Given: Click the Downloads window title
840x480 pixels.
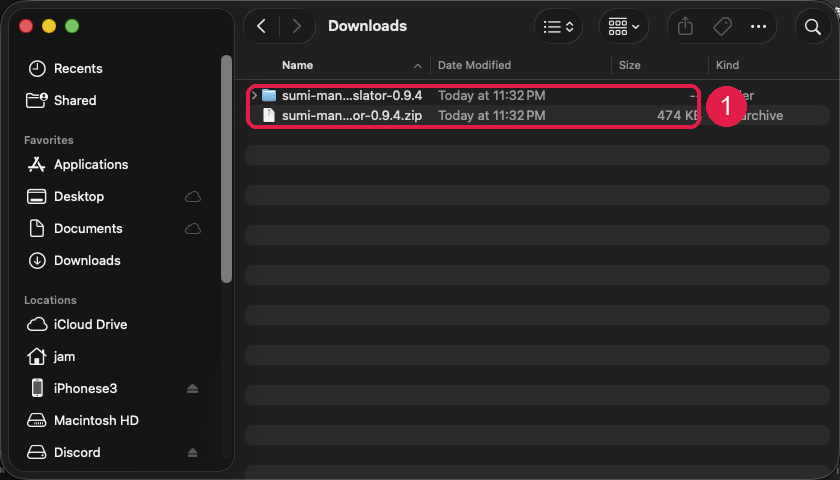Looking at the screenshot, I should [368, 26].
